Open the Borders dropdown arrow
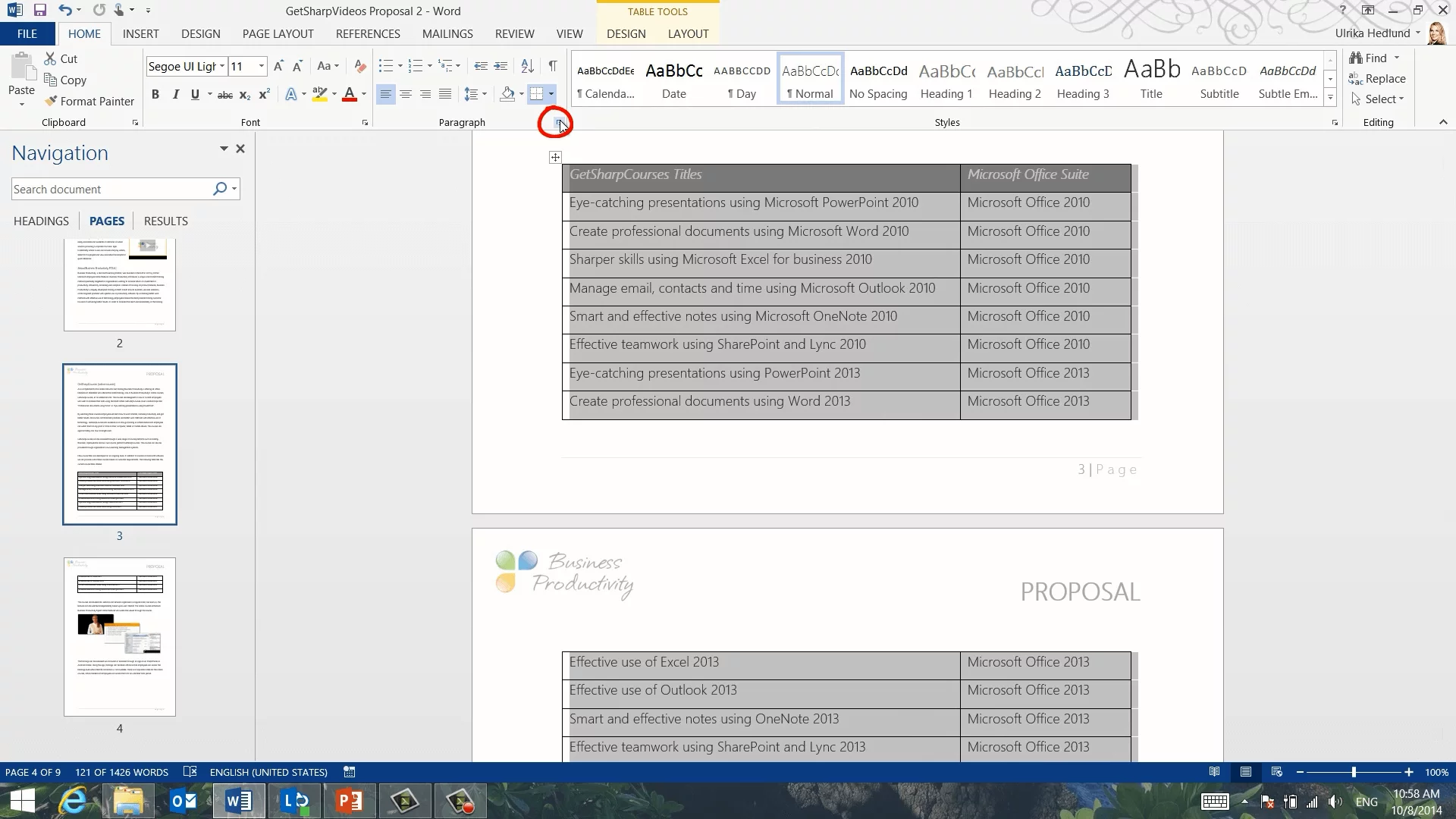The image size is (1456, 819). [x=551, y=94]
